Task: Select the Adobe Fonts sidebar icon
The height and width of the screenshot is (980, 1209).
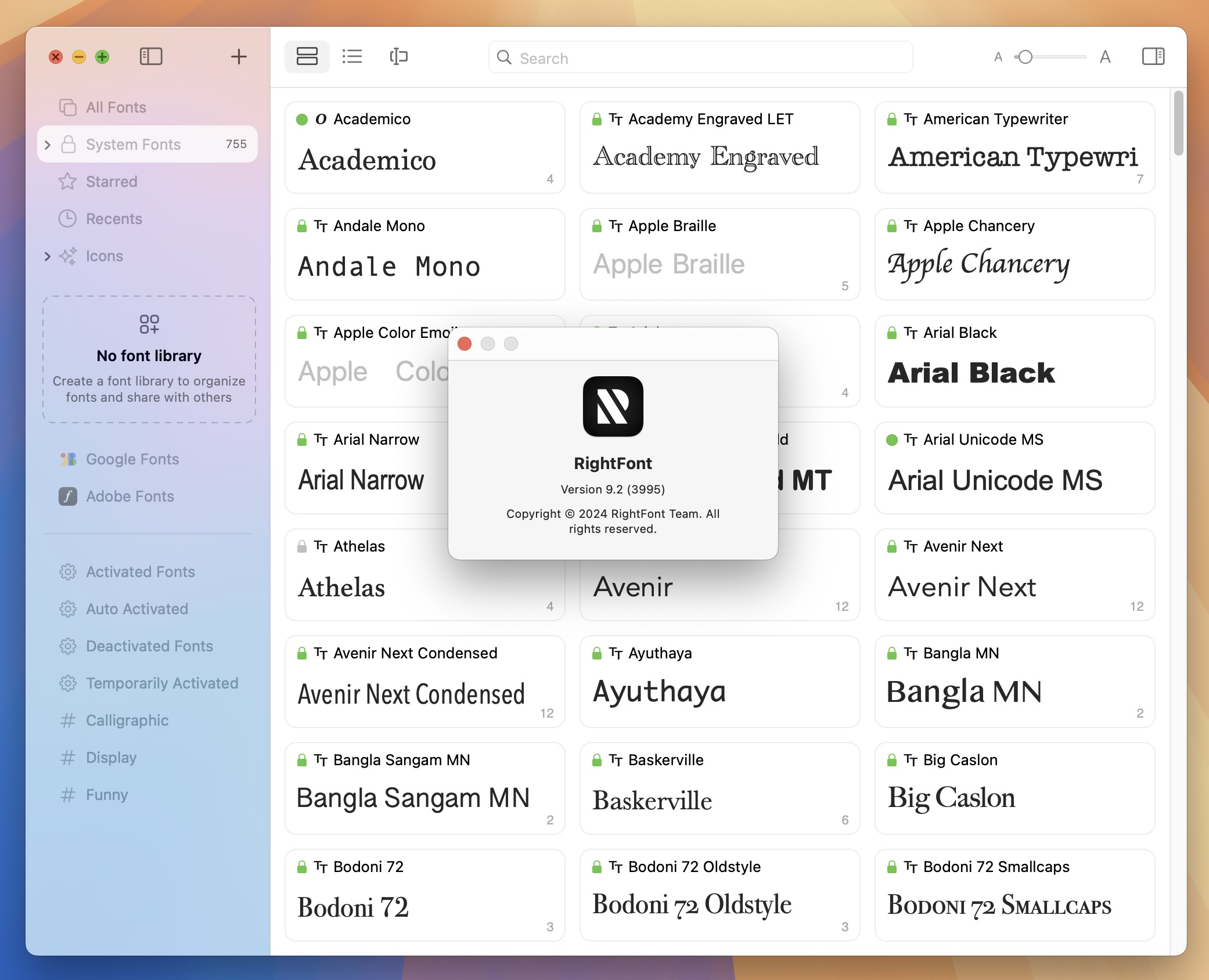Action: coord(68,496)
